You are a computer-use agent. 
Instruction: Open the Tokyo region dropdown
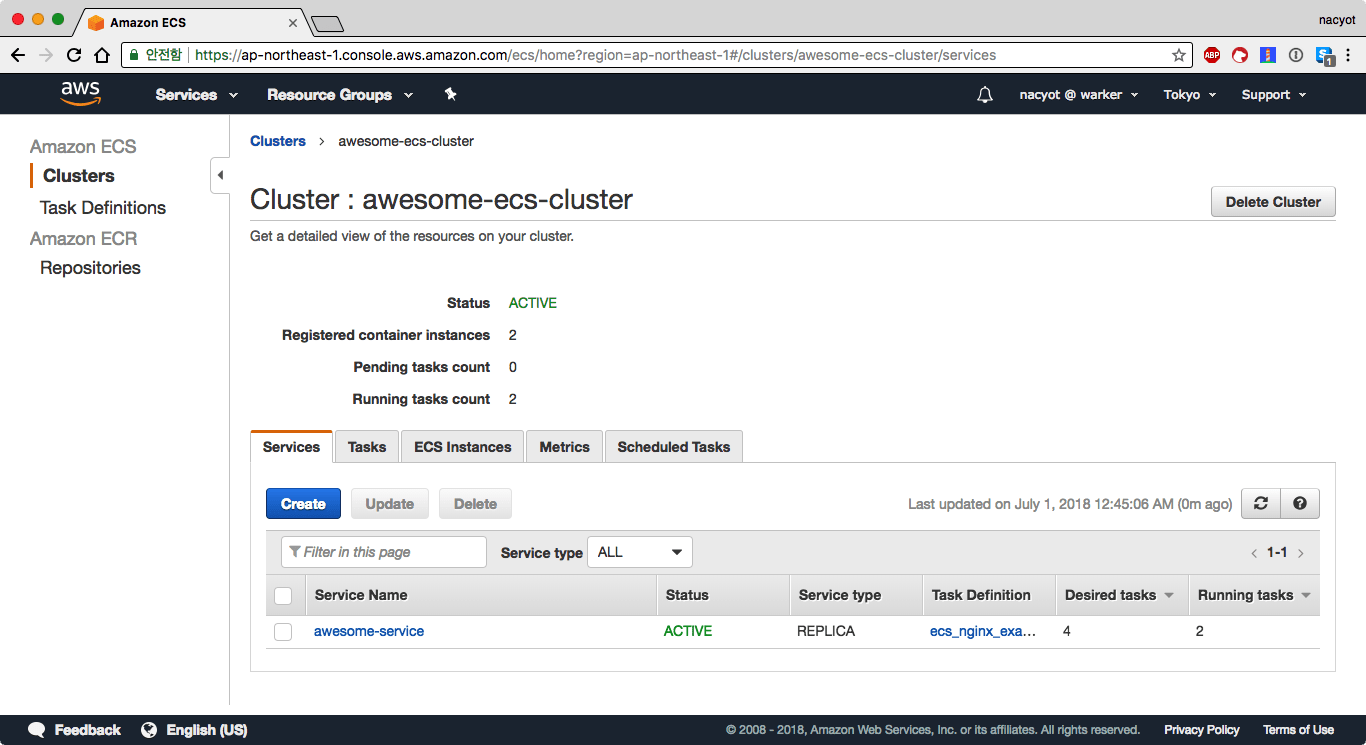pyautogui.click(x=1189, y=95)
